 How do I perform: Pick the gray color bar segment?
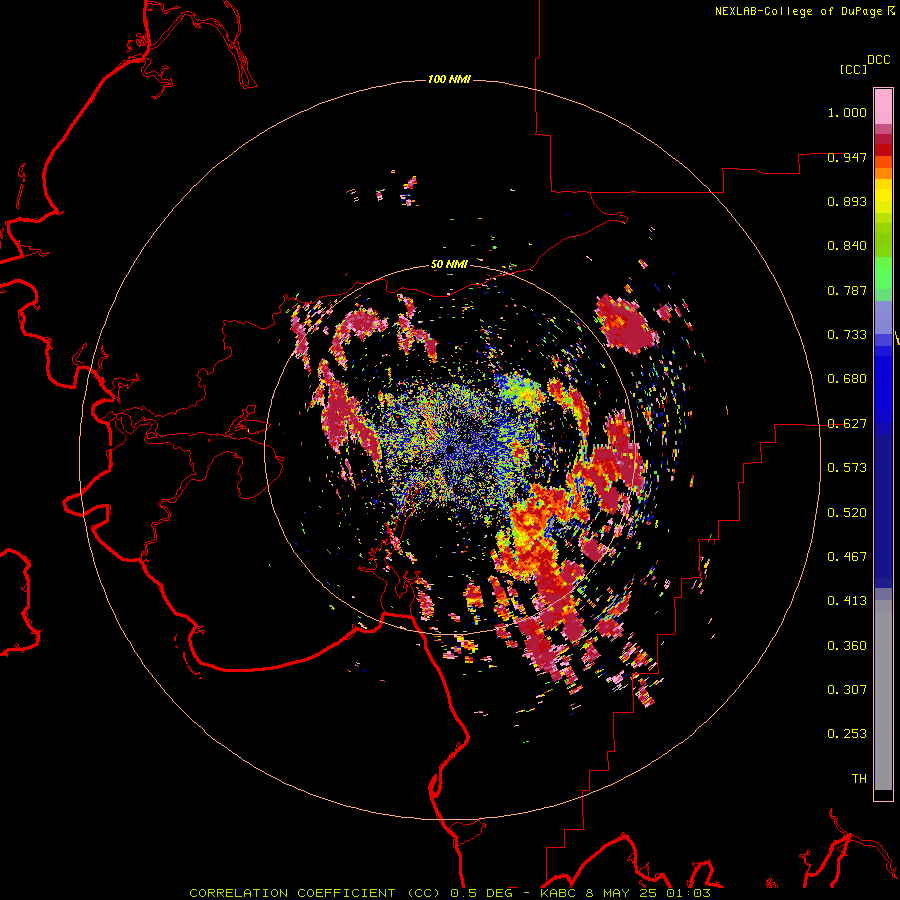coord(883,700)
